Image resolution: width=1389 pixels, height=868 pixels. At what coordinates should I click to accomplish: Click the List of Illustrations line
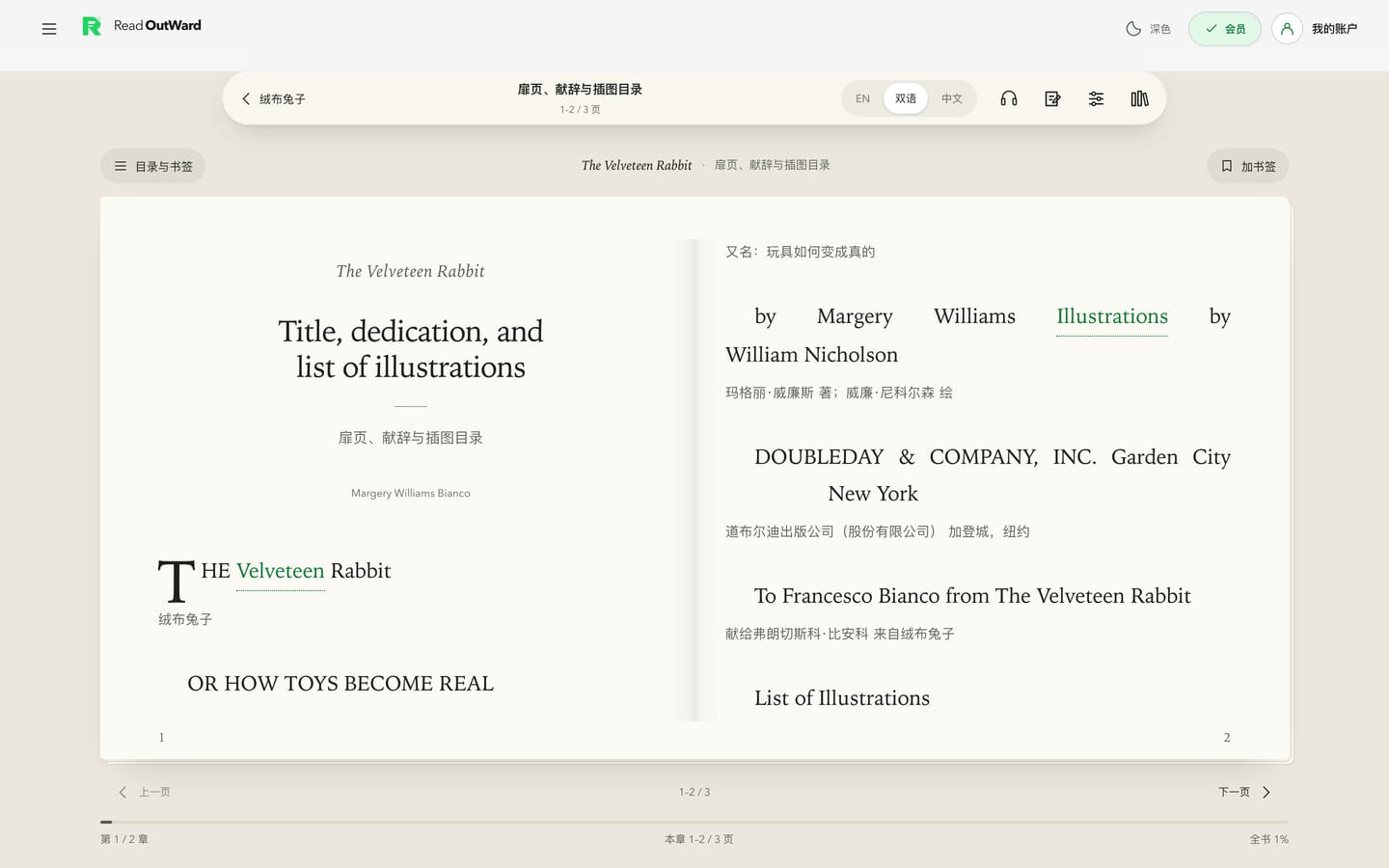tap(842, 698)
